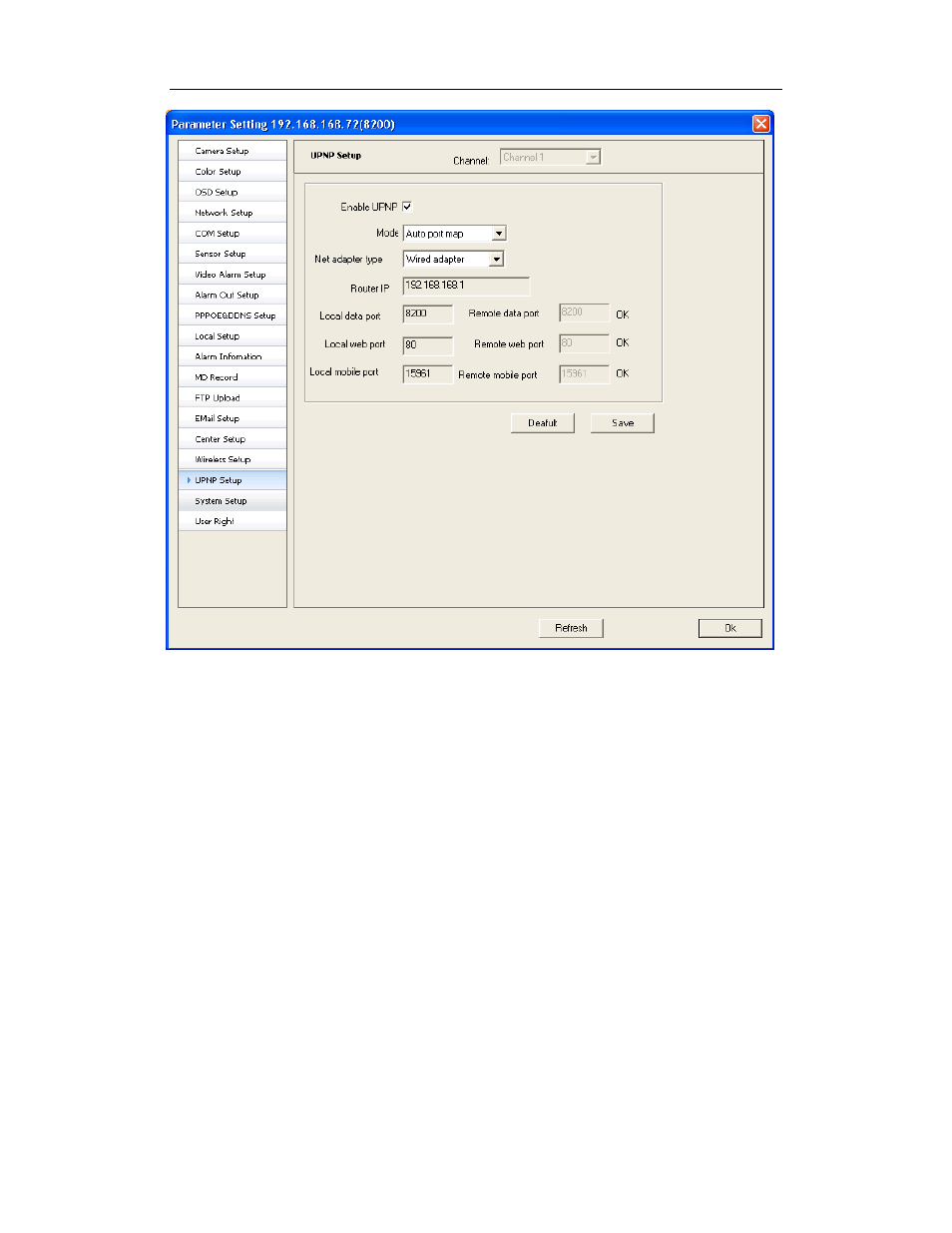Image resolution: width=952 pixels, height=1233 pixels.
Task: Click the UPNP Setup heading text
Action: click(x=336, y=156)
